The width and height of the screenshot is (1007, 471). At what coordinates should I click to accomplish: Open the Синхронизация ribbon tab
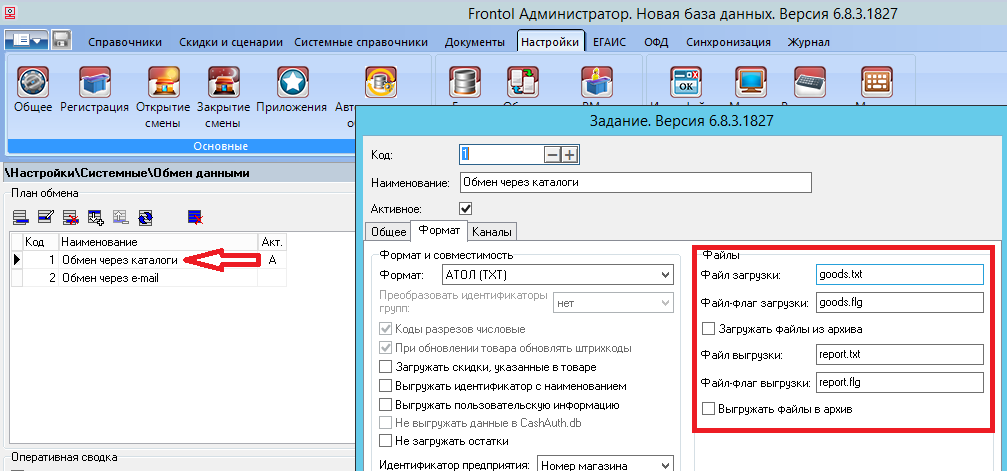tap(728, 42)
